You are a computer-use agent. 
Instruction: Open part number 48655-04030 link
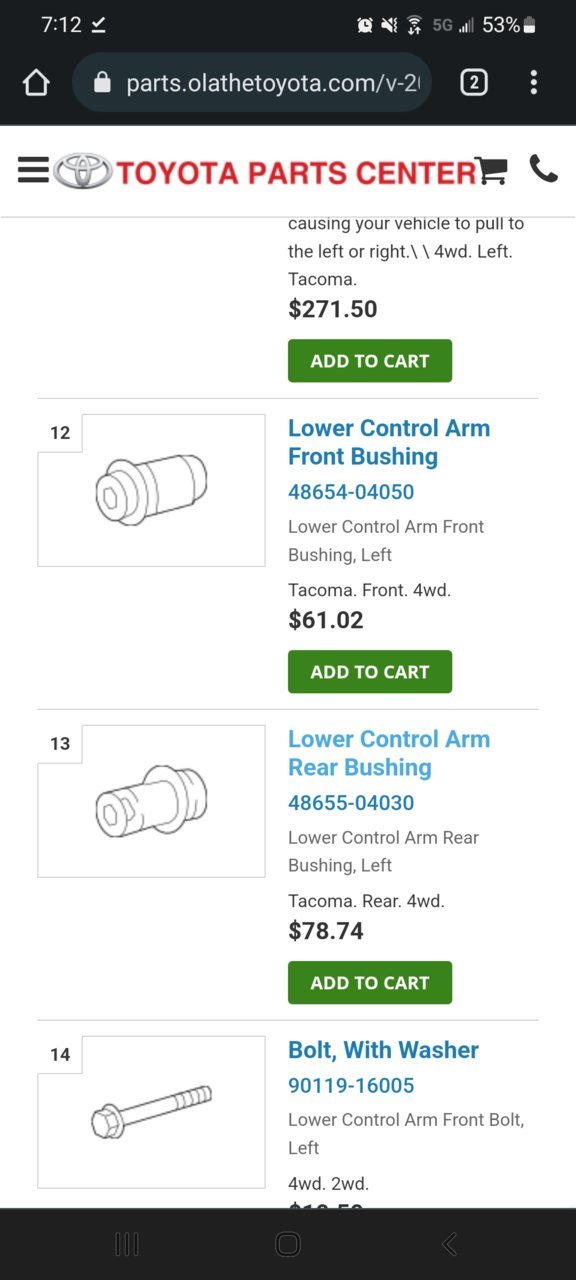[x=351, y=803]
